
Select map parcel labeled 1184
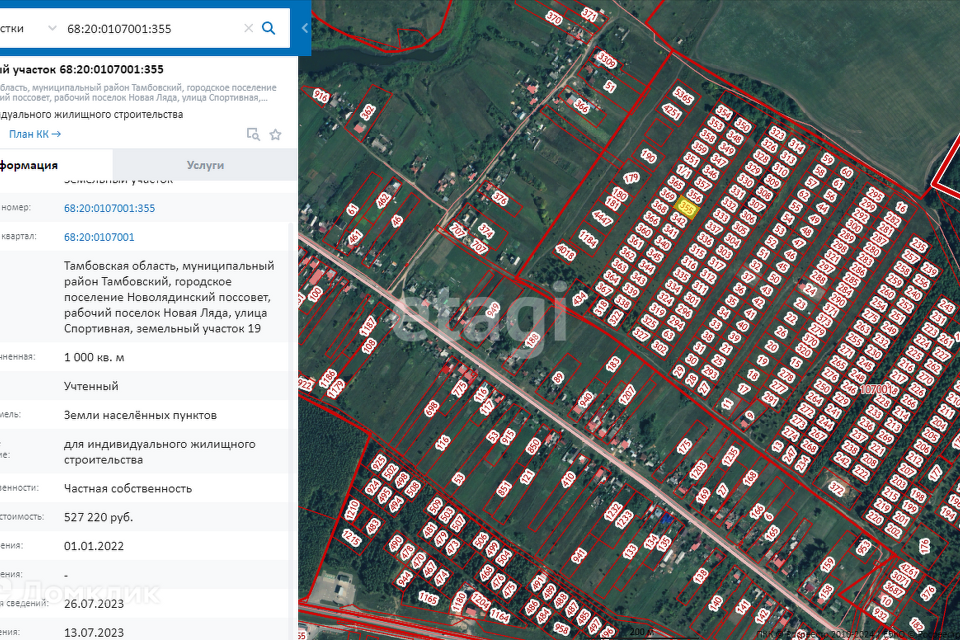(587, 240)
